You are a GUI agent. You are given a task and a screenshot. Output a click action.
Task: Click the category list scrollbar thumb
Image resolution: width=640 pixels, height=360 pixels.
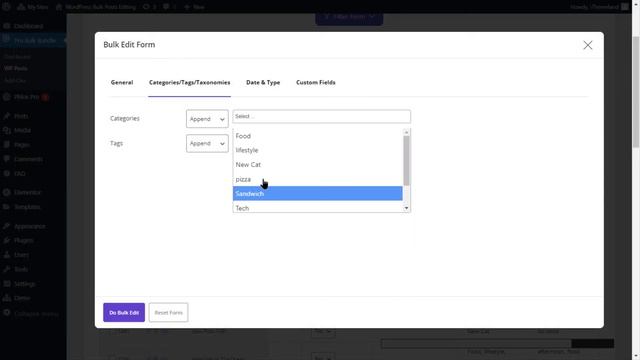[x=406, y=160]
